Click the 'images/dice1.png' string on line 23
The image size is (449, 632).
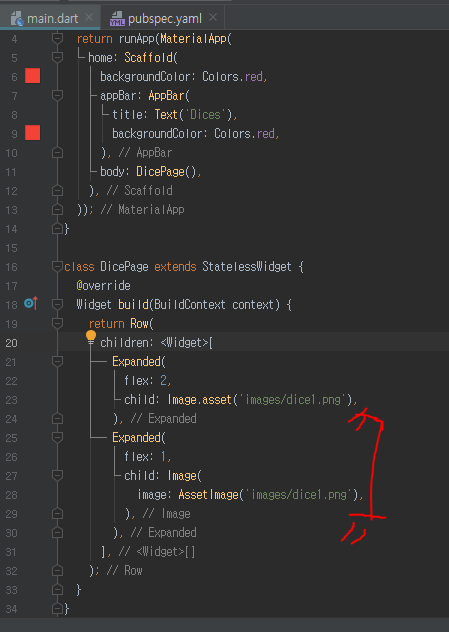point(293,399)
